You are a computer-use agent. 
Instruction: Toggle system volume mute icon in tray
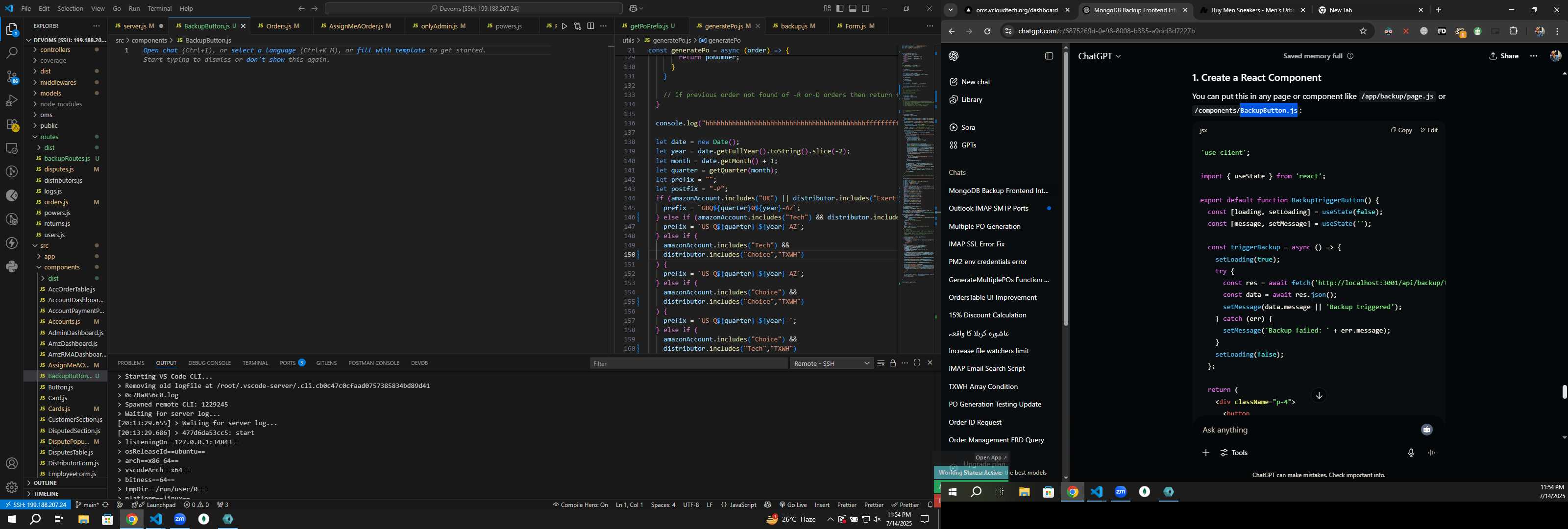[877, 519]
